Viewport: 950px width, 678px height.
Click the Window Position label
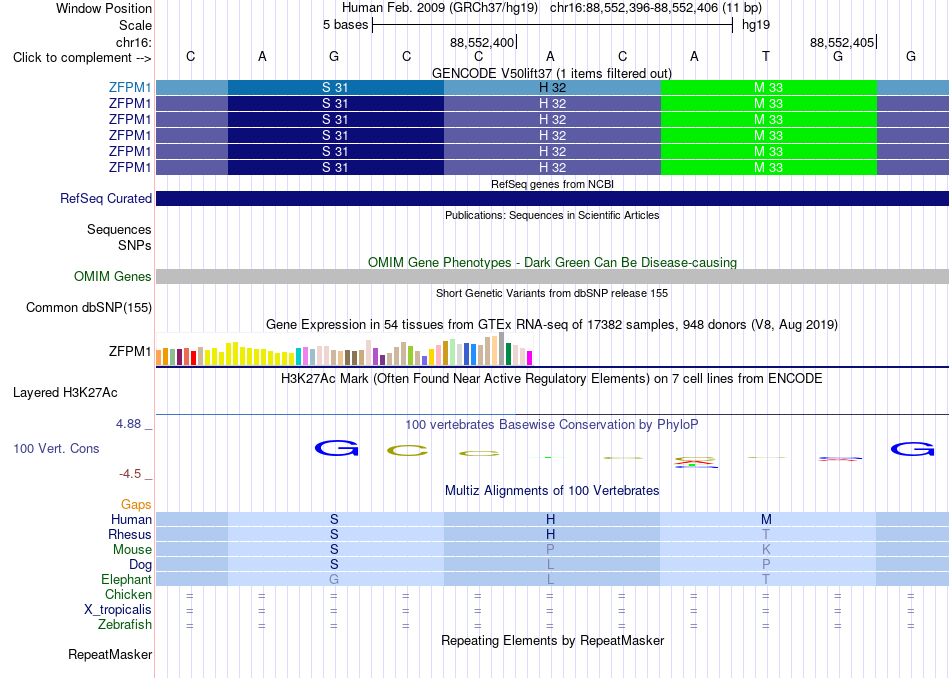pos(104,8)
